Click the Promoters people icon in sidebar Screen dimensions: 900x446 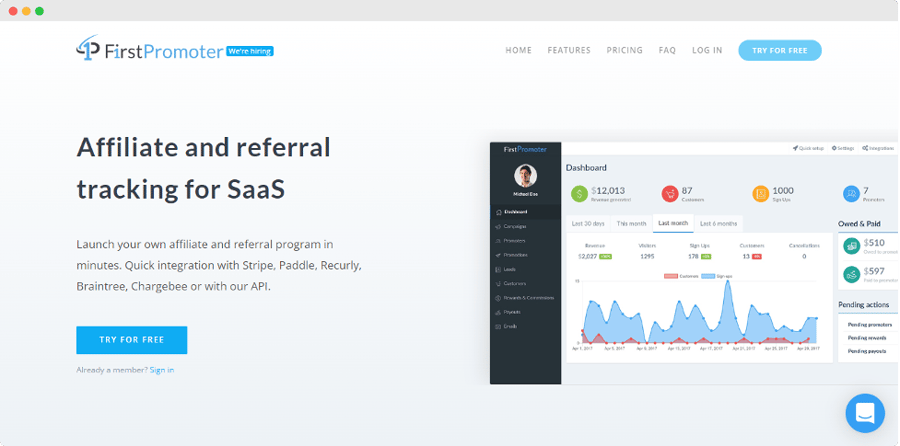tap(498, 241)
